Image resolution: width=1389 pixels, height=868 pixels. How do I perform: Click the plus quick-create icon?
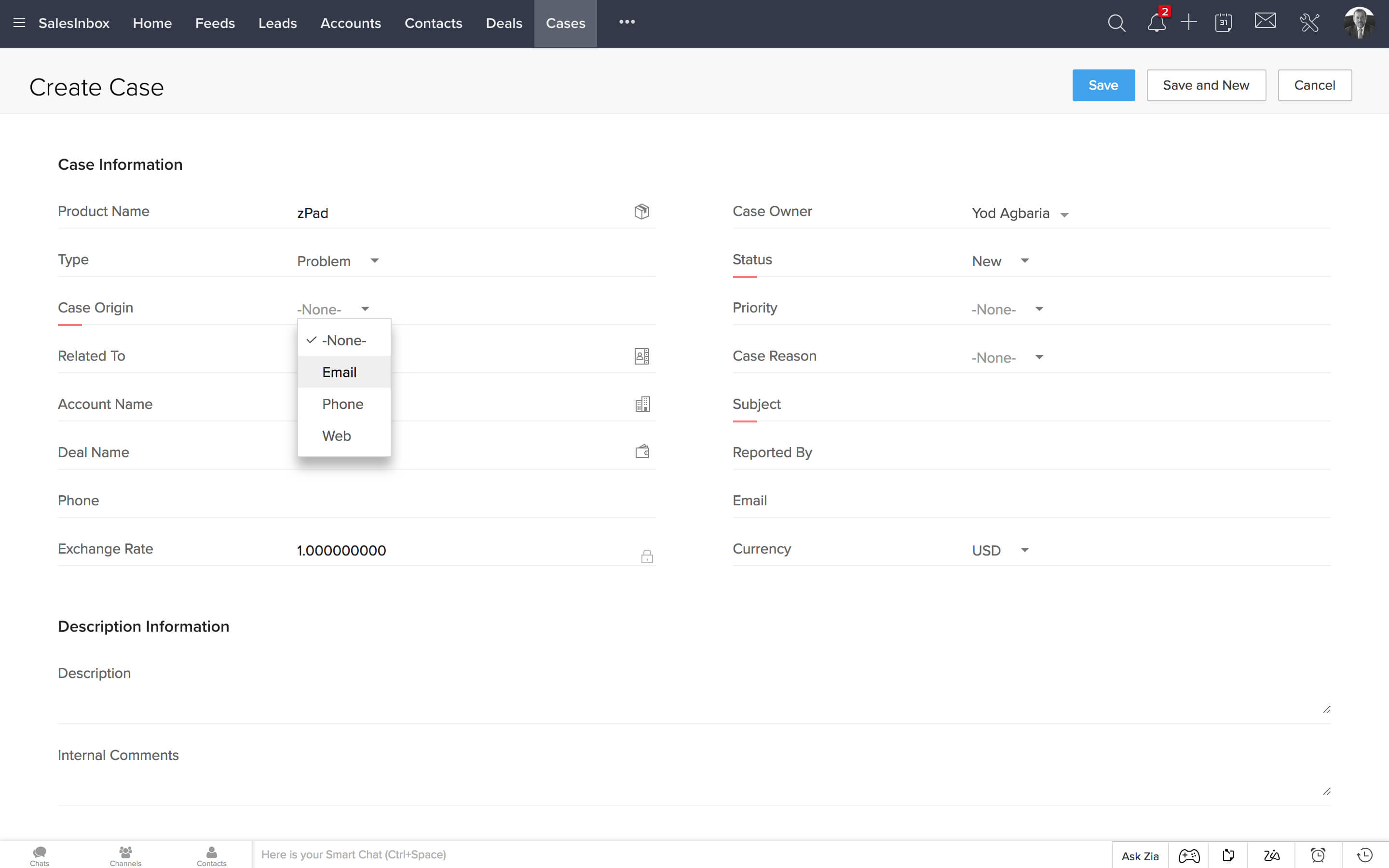pyautogui.click(x=1189, y=23)
